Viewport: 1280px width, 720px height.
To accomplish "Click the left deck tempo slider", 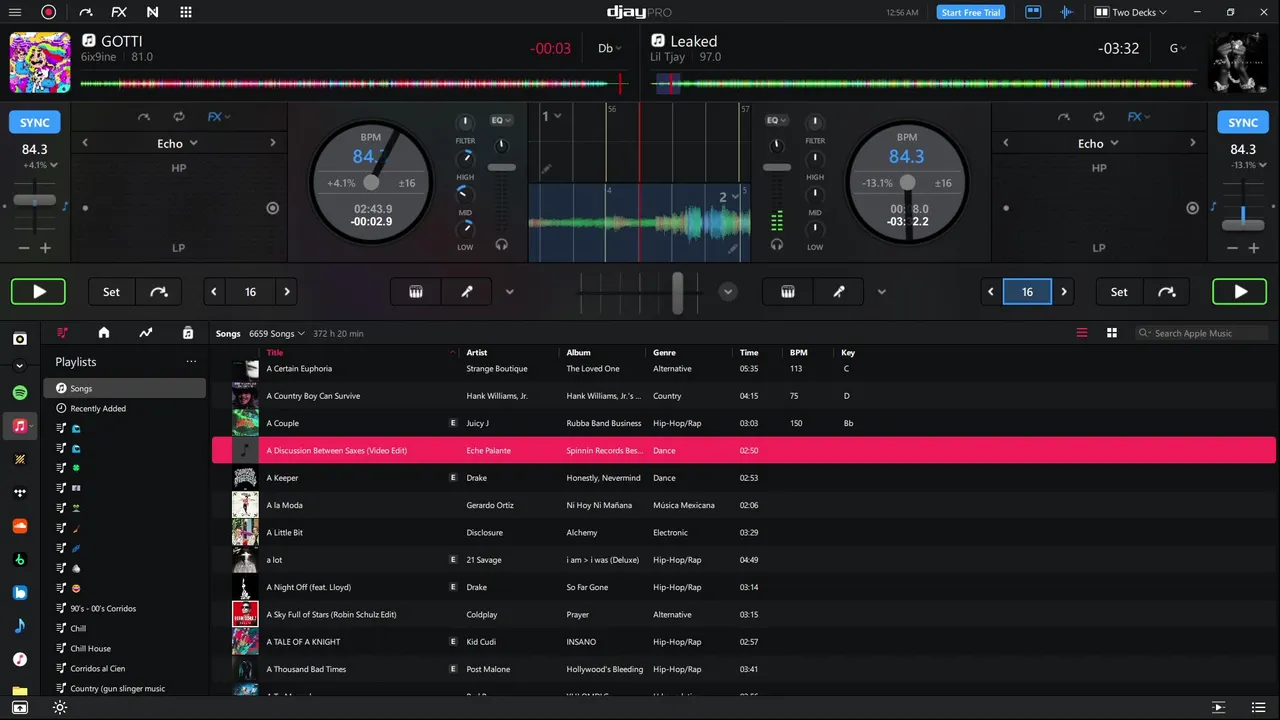I will pyautogui.click(x=35, y=201).
